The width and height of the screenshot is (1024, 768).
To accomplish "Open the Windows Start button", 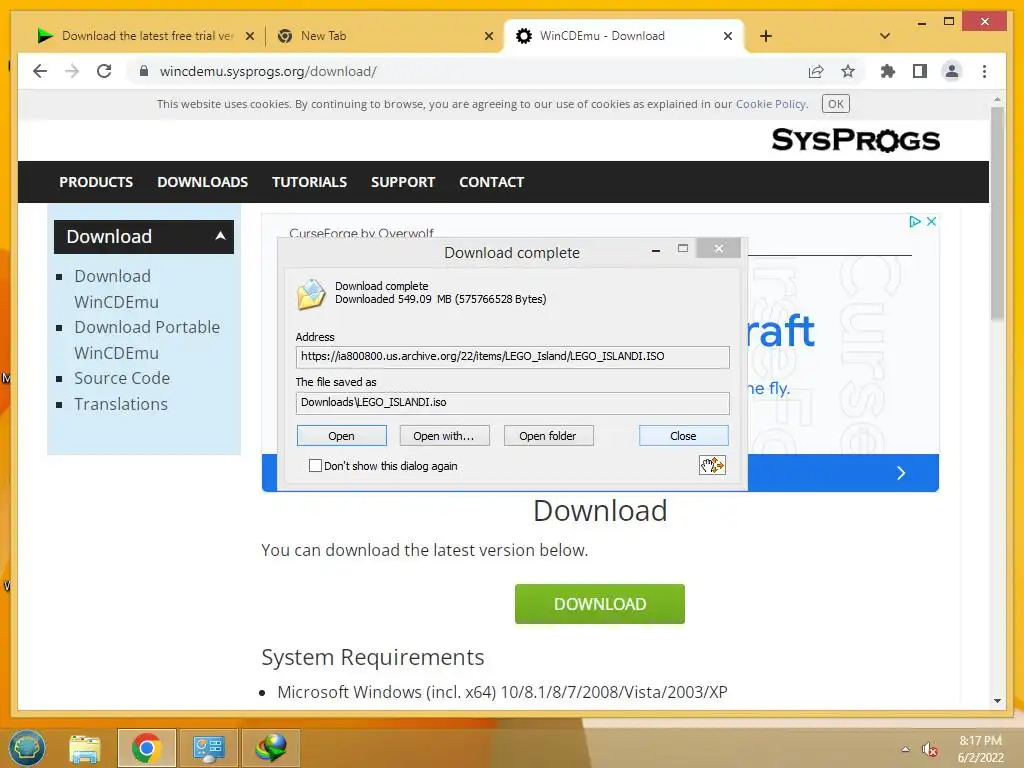I will click(x=26, y=748).
